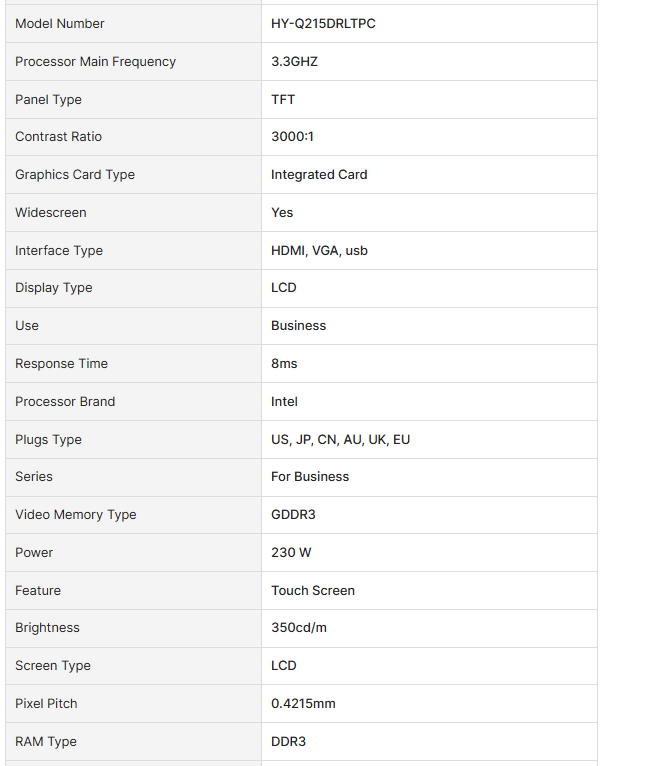The height and width of the screenshot is (766, 651).
Task: Select the DDR3 RAM Type value
Action: pos(289,742)
